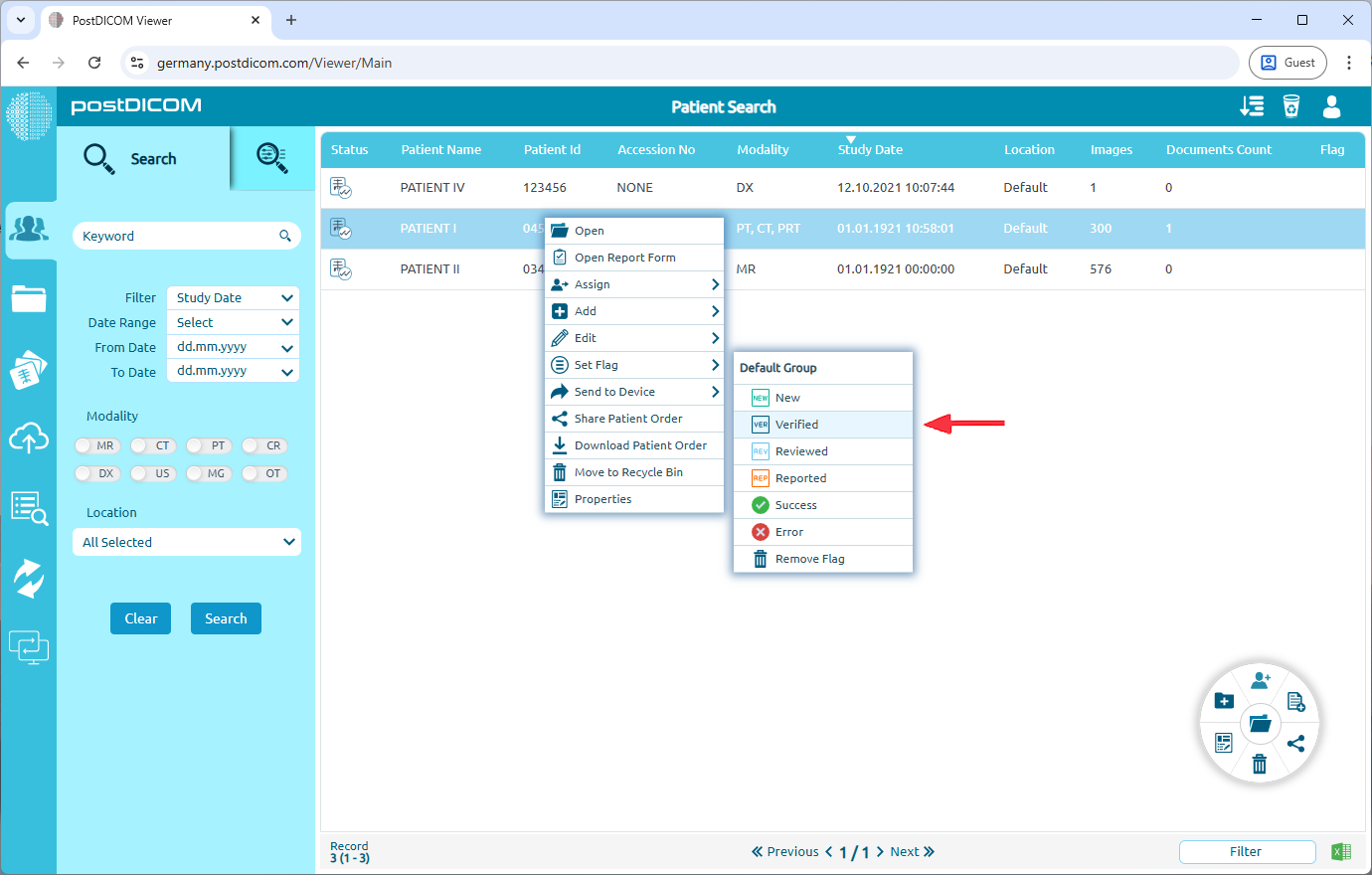The image size is (1372, 875).
Task: Open the document archive icon in sidebar
Action: [x=30, y=368]
